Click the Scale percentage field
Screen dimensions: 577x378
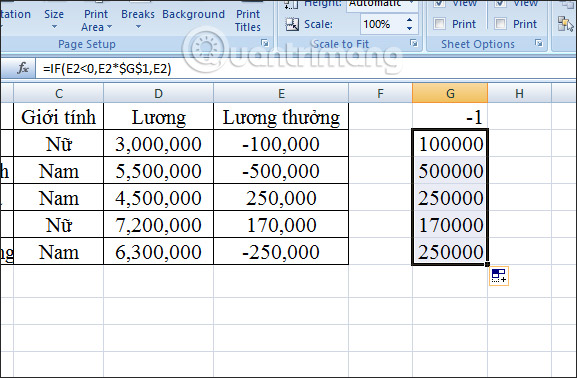point(382,24)
